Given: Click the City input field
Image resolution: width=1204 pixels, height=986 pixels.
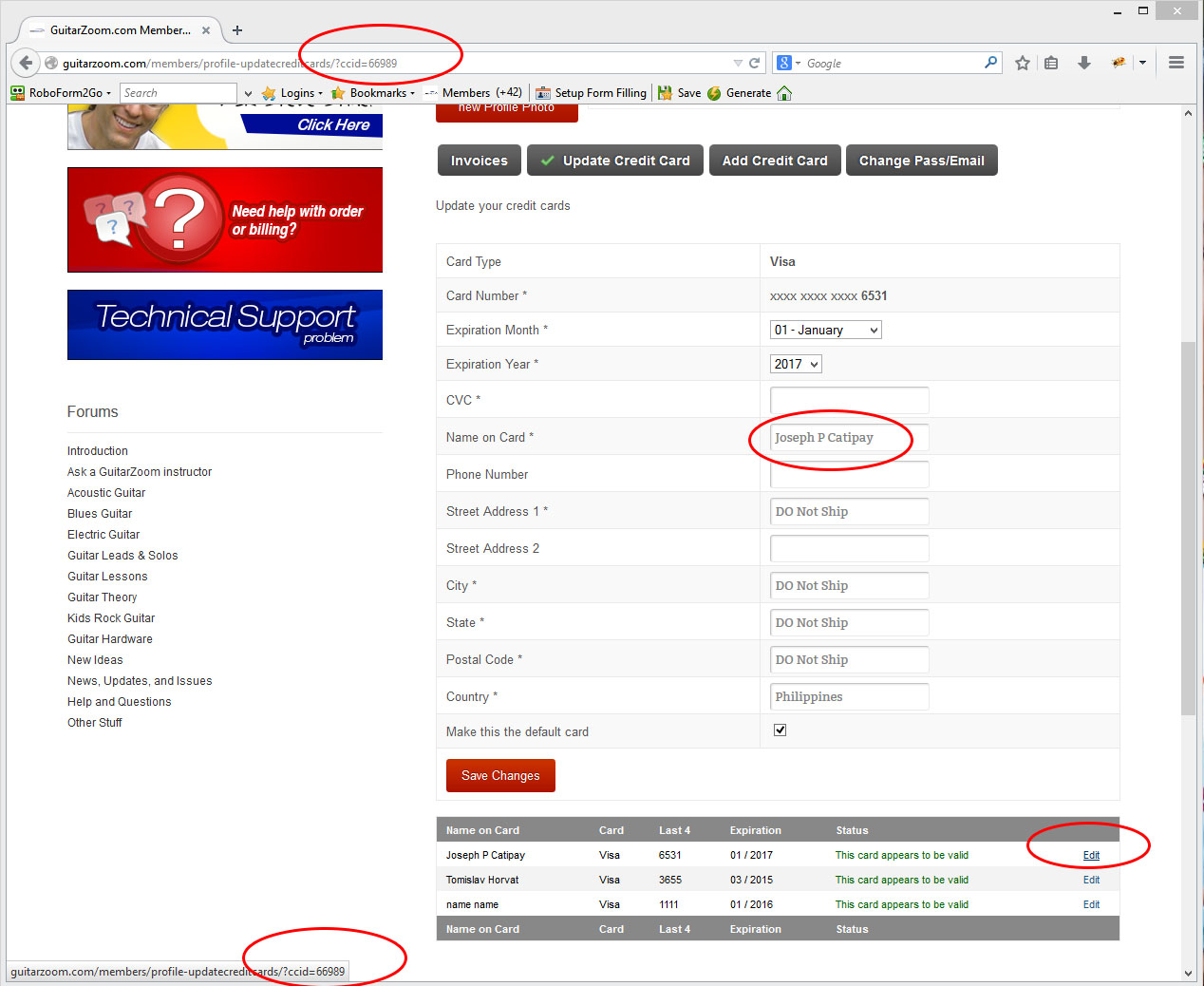Looking at the screenshot, I should coord(849,585).
